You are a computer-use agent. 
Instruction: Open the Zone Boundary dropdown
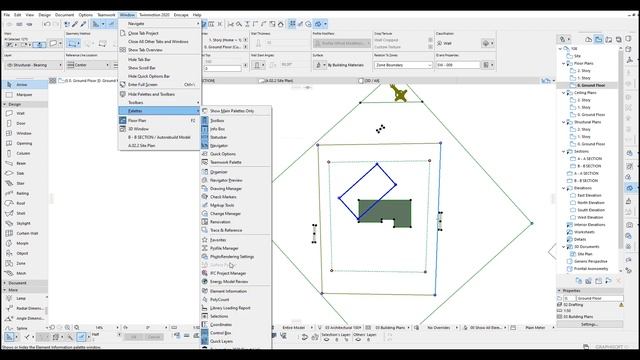(x=403, y=65)
